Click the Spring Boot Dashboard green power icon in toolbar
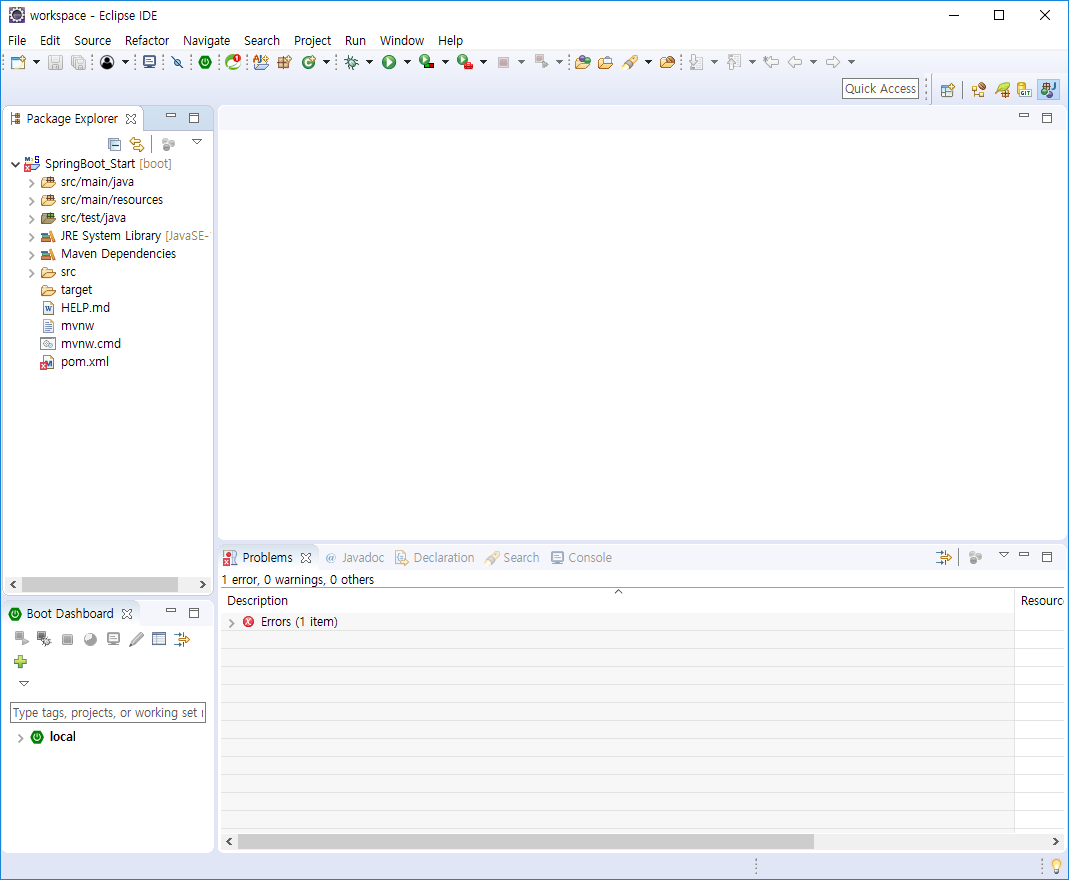The height and width of the screenshot is (880, 1069). [x=205, y=62]
